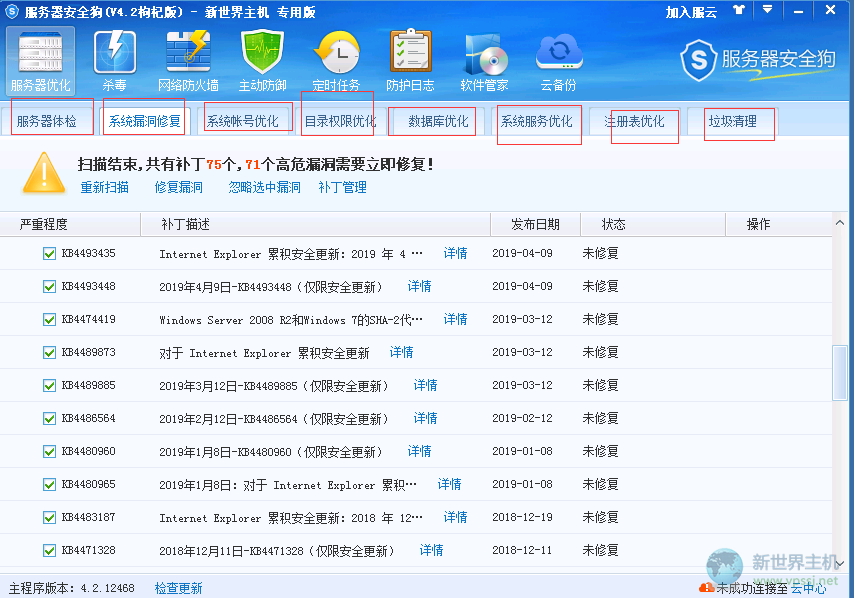Viewport: 854px width, 598px height.
Task: Sort by the 补丁描述 column header
Action: (316, 224)
